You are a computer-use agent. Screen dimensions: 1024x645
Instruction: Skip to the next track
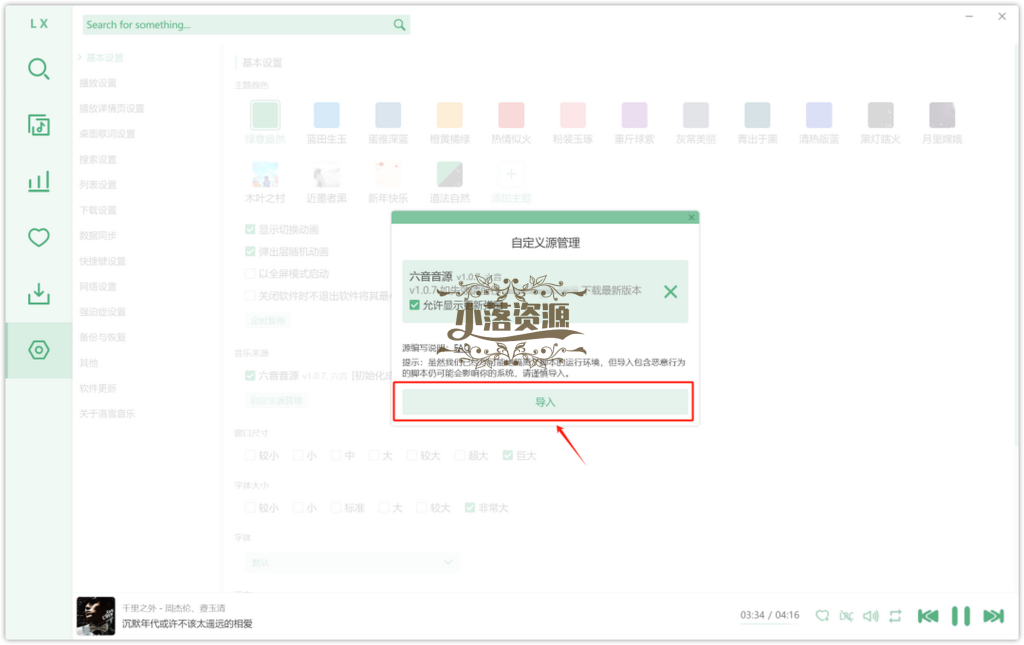pos(993,616)
